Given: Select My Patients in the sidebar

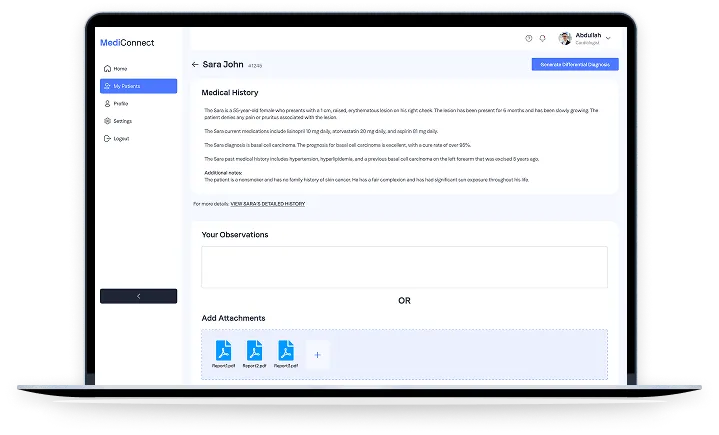Looking at the screenshot, I should (x=138, y=86).
